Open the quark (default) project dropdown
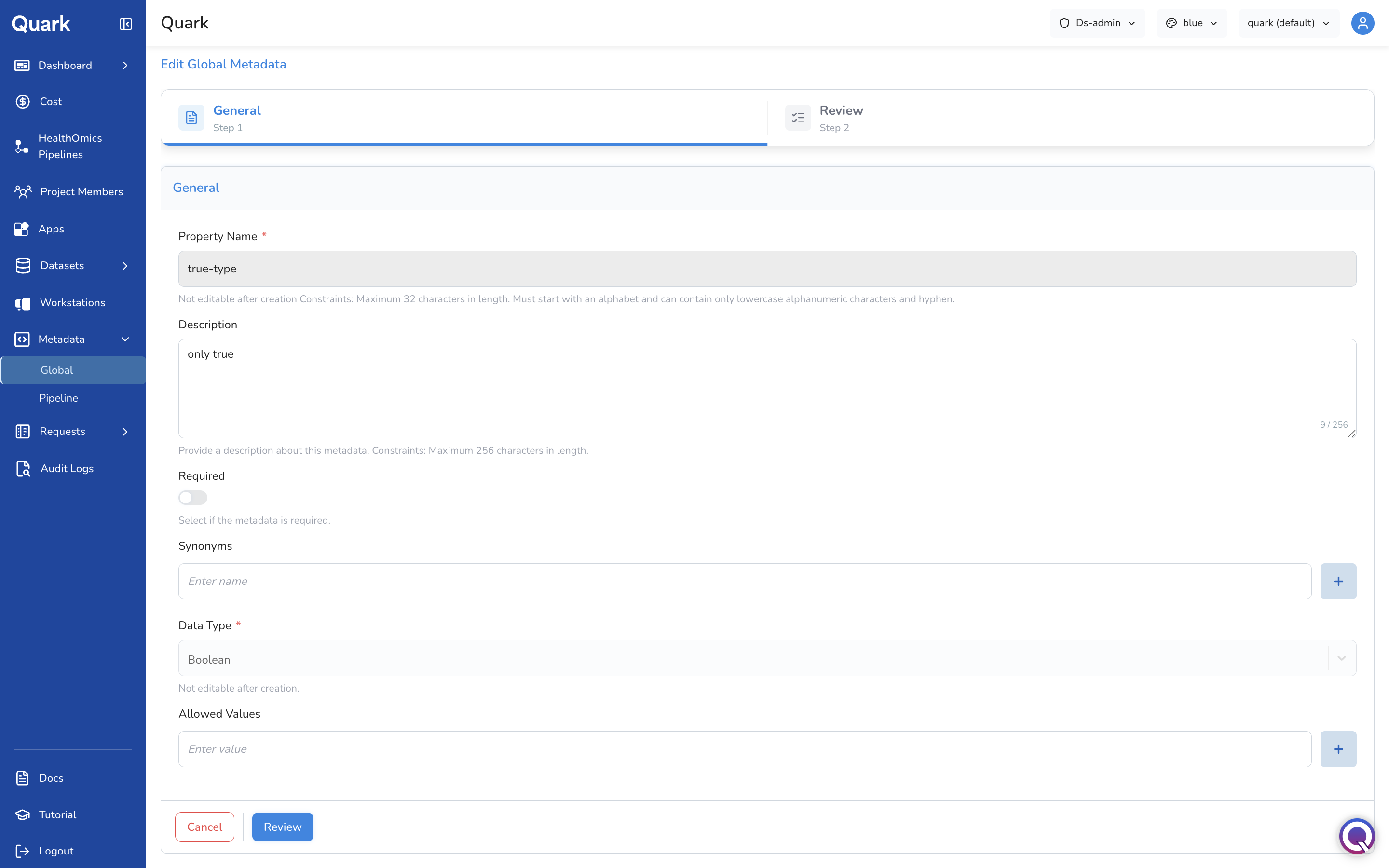This screenshot has height=868, width=1389. (x=1289, y=24)
